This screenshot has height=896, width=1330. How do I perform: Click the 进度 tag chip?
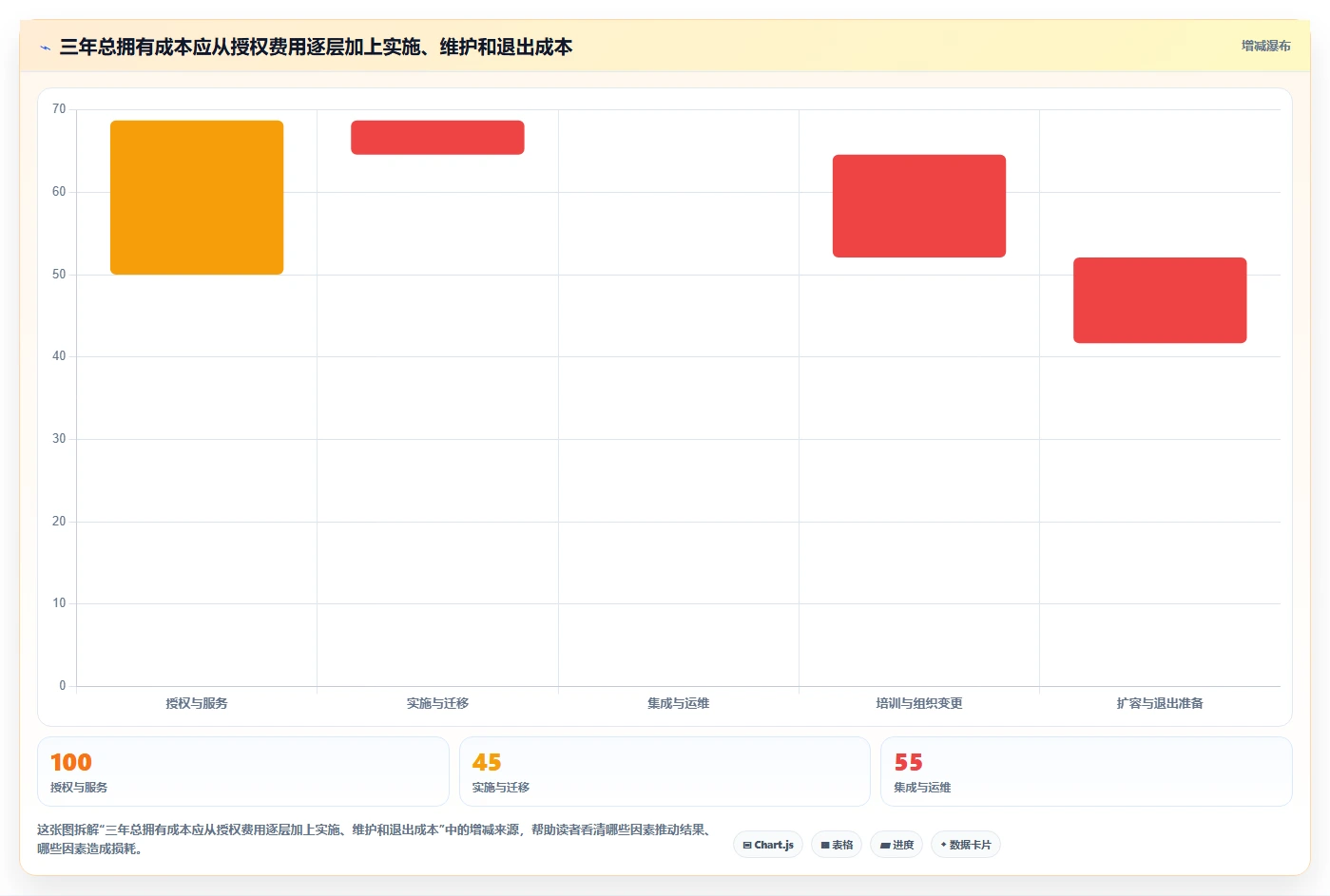(896, 845)
